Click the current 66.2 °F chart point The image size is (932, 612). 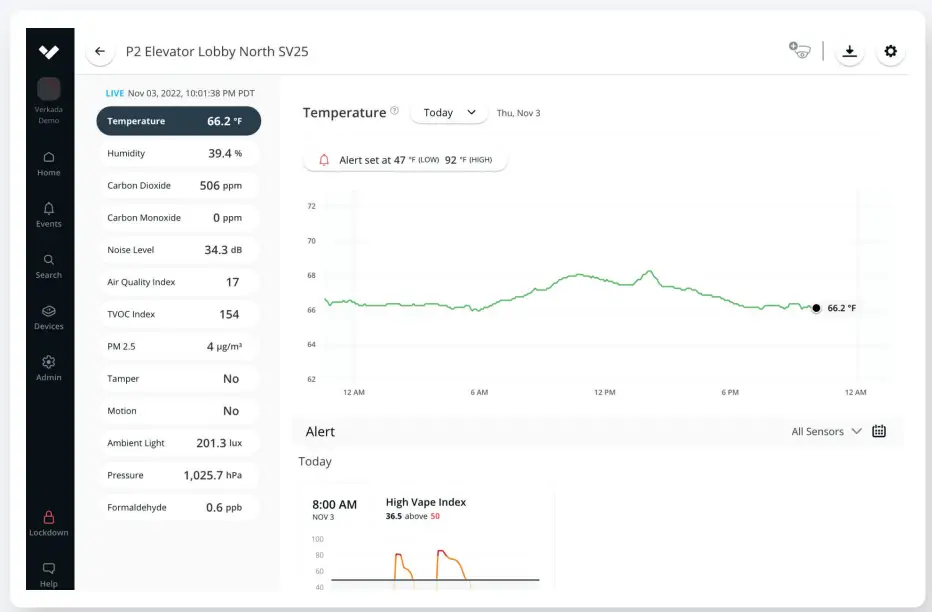816,308
